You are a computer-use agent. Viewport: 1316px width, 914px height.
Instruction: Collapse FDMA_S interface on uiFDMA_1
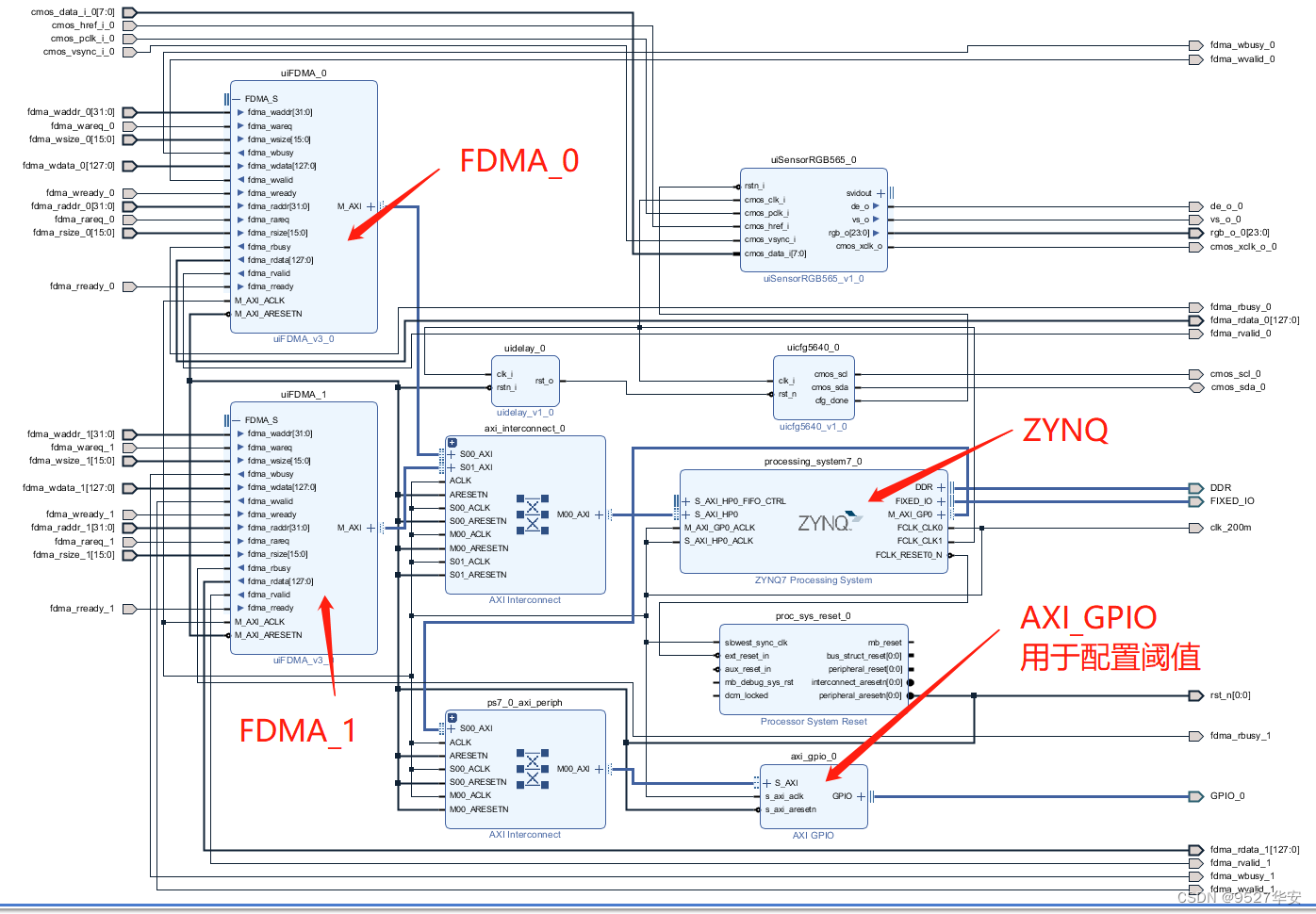pyautogui.click(x=237, y=420)
